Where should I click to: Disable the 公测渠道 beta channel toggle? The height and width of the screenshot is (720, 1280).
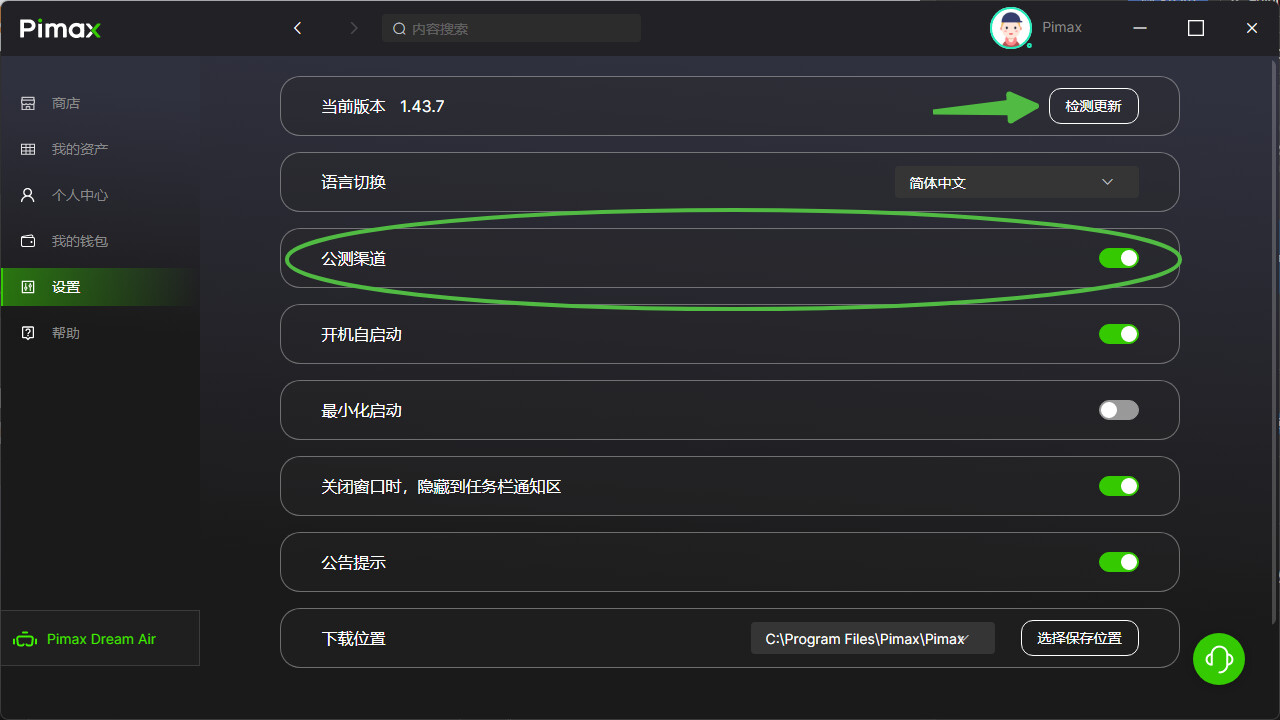coord(1118,258)
